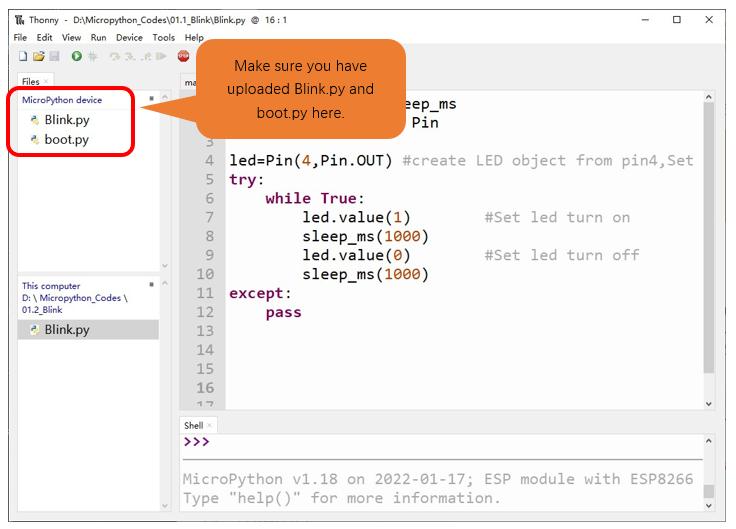Click scroll-up arrow of device files pane
The height and width of the screenshot is (529, 736).
click(x=165, y=97)
